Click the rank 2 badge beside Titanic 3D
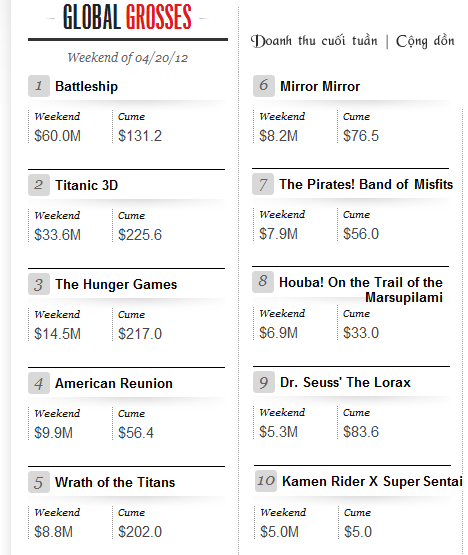The width and height of the screenshot is (468, 555). [x=39, y=185]
